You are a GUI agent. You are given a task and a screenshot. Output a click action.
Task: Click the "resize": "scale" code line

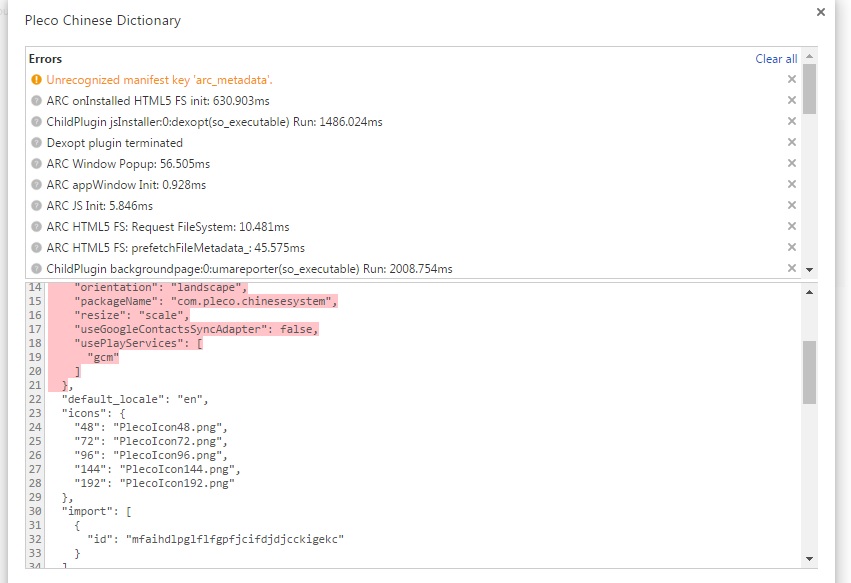132,315
